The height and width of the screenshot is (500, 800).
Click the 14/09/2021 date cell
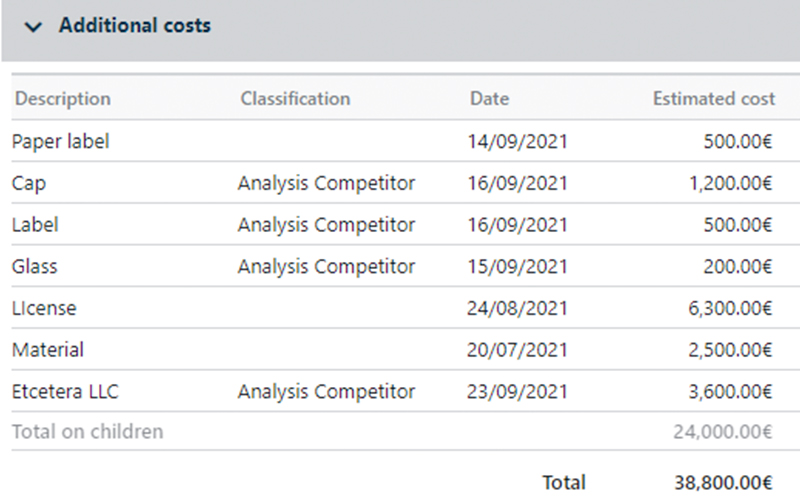point(517,142)
